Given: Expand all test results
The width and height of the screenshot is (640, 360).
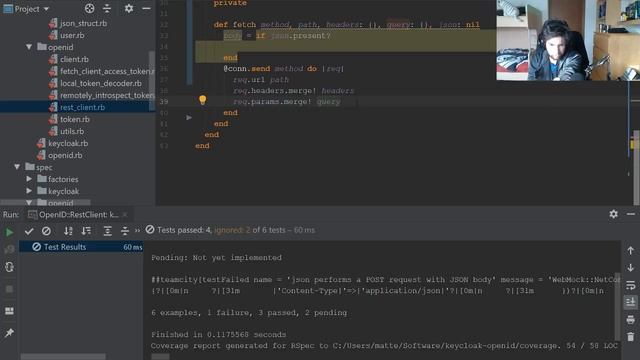Looking at the screenshot, I should tap(107, 231).
